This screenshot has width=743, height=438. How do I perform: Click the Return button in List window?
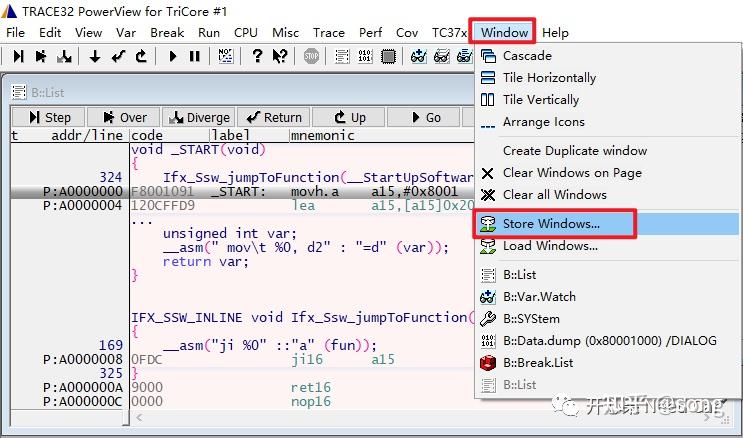coord(274,118)
